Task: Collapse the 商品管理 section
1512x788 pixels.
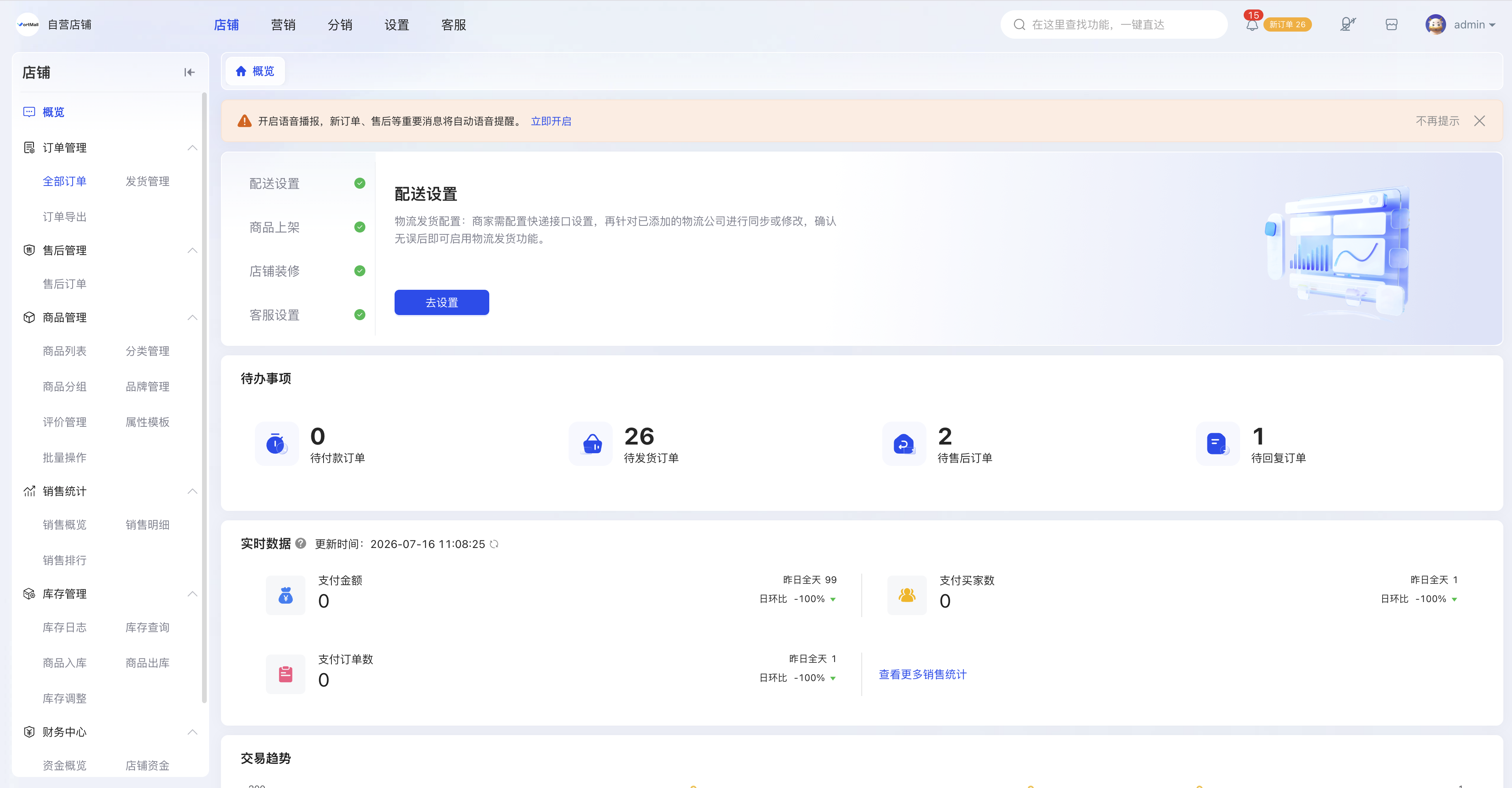Action: tap(192, 317)
